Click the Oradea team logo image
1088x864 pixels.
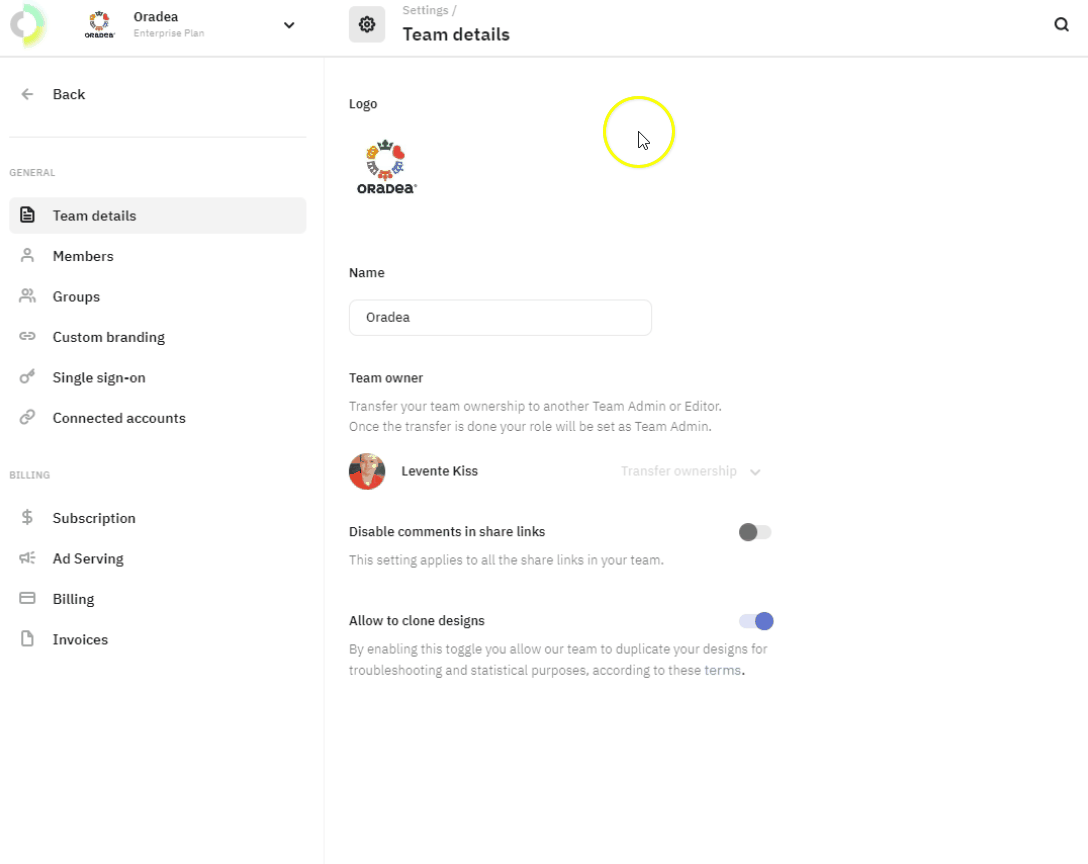coord(386,167)
